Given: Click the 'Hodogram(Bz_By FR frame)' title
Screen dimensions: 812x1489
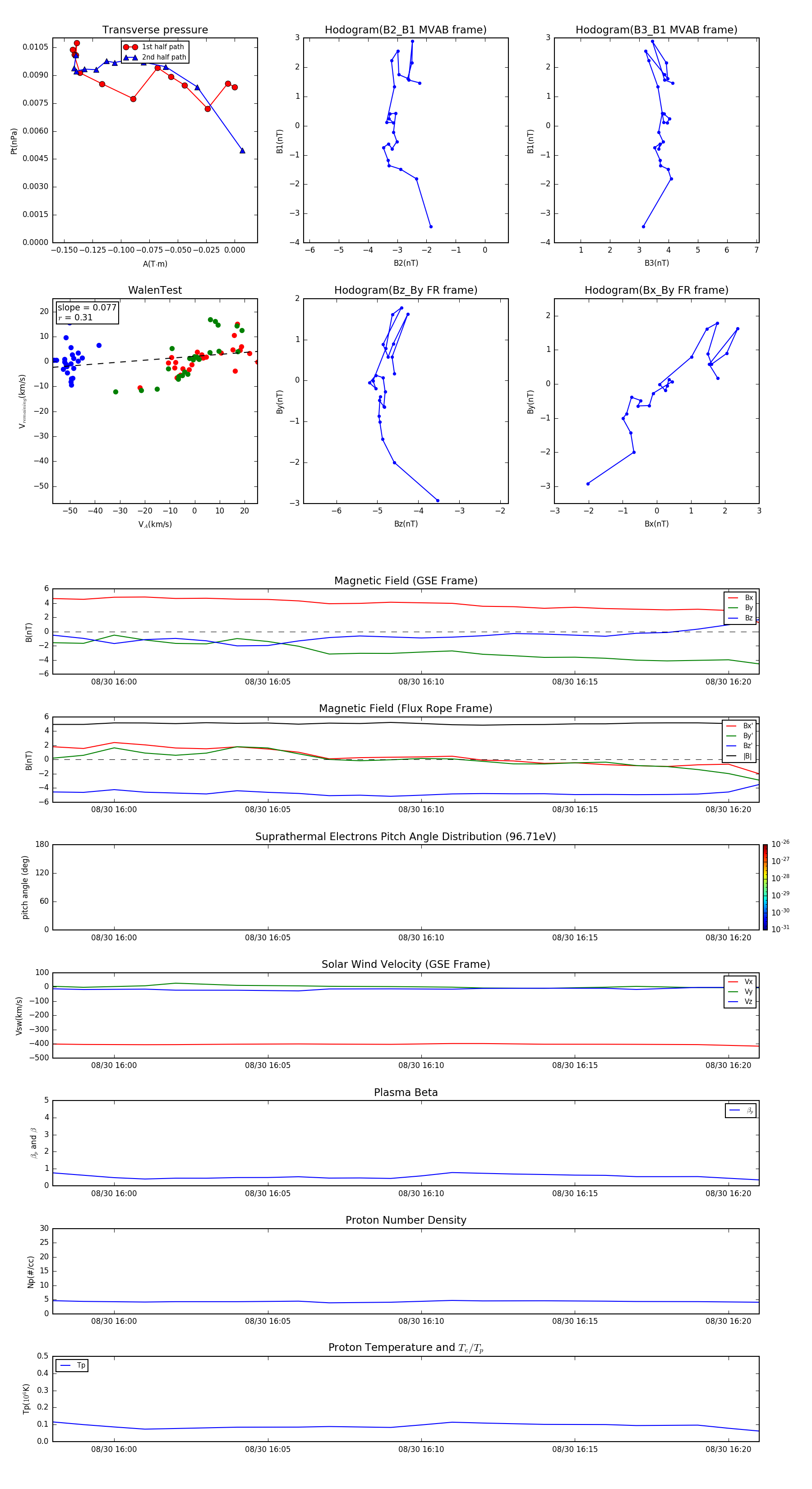Looking at the screenshot, I should click(x=406, y=290).
